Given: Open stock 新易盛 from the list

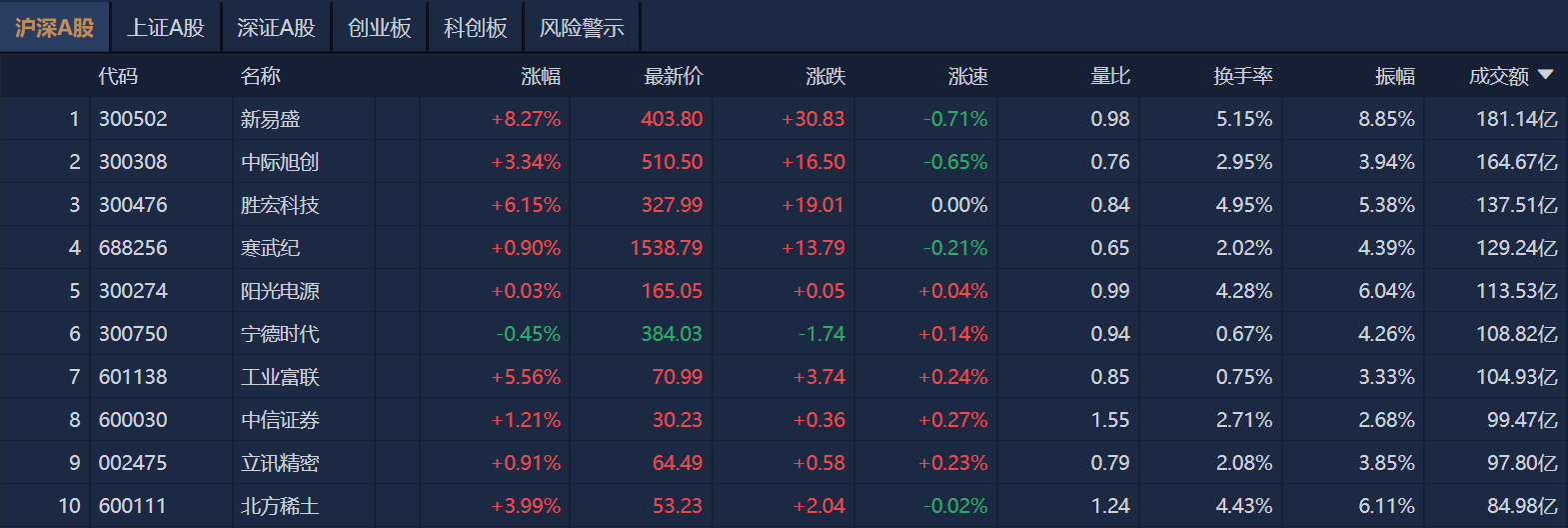Looking at the screenshot, I should pyautogui.click(x=270, y=119).
